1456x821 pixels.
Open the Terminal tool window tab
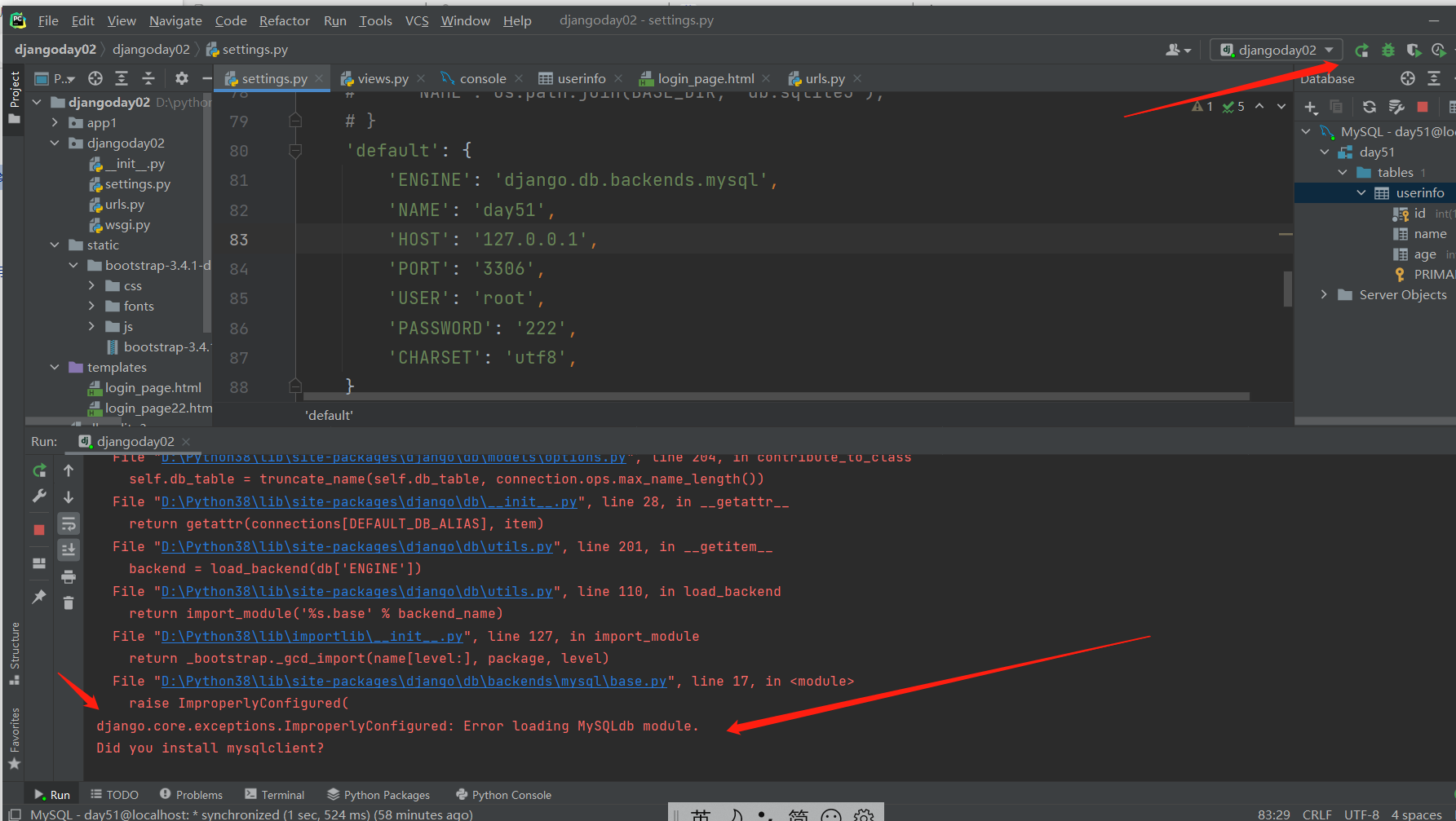click(274, 795)
